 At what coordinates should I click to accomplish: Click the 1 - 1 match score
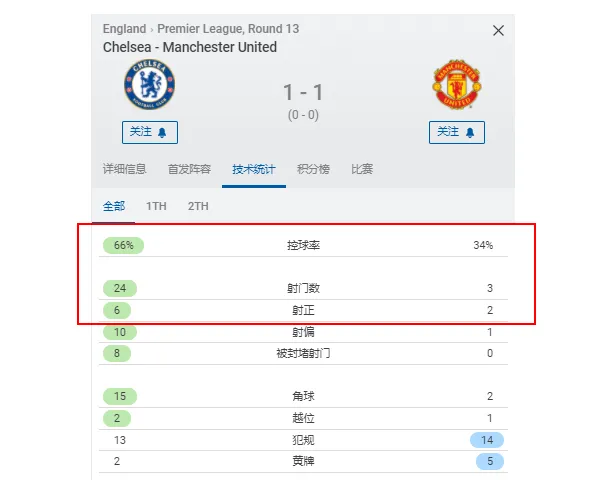click(303, 93)
